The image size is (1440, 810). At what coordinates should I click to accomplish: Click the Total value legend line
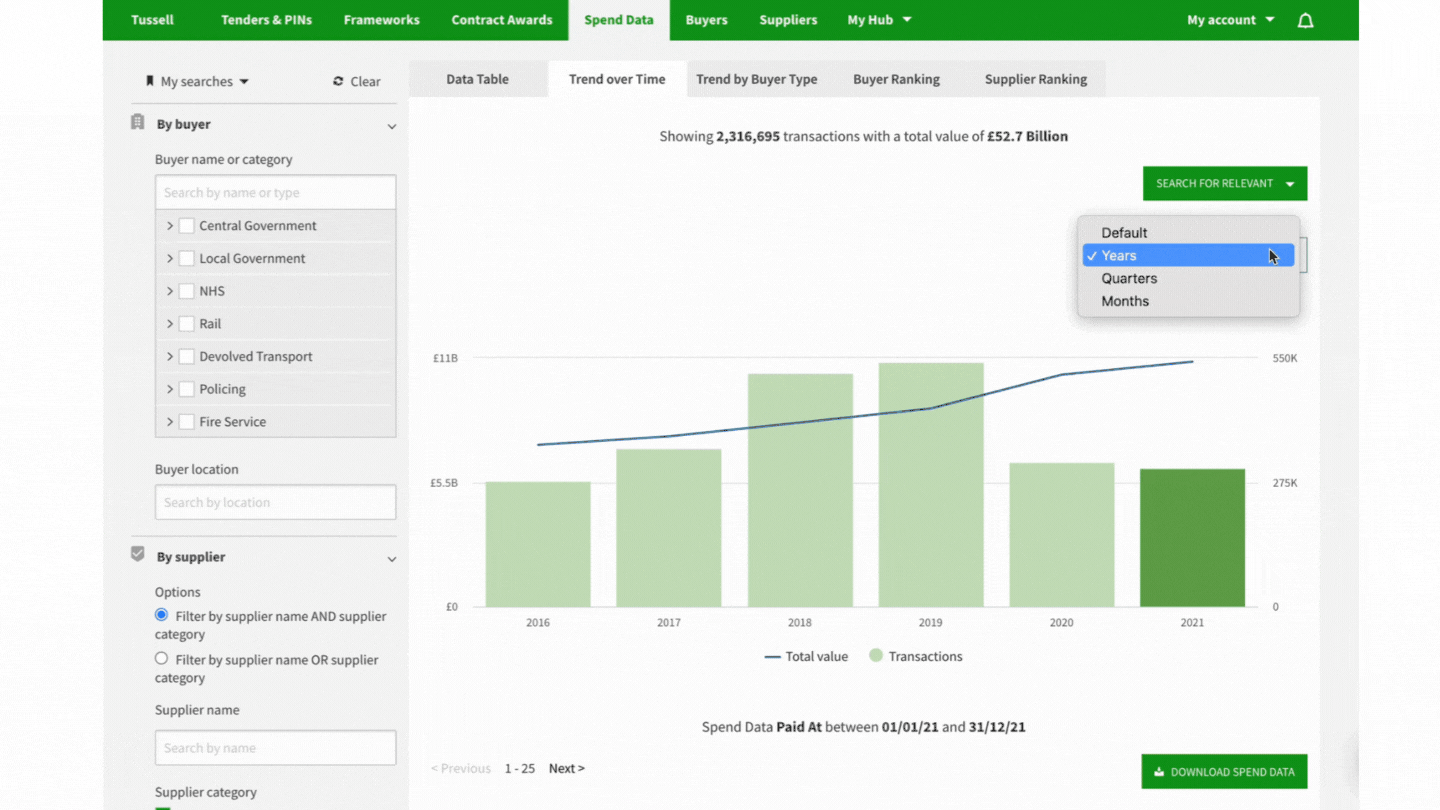click(772, 657)
